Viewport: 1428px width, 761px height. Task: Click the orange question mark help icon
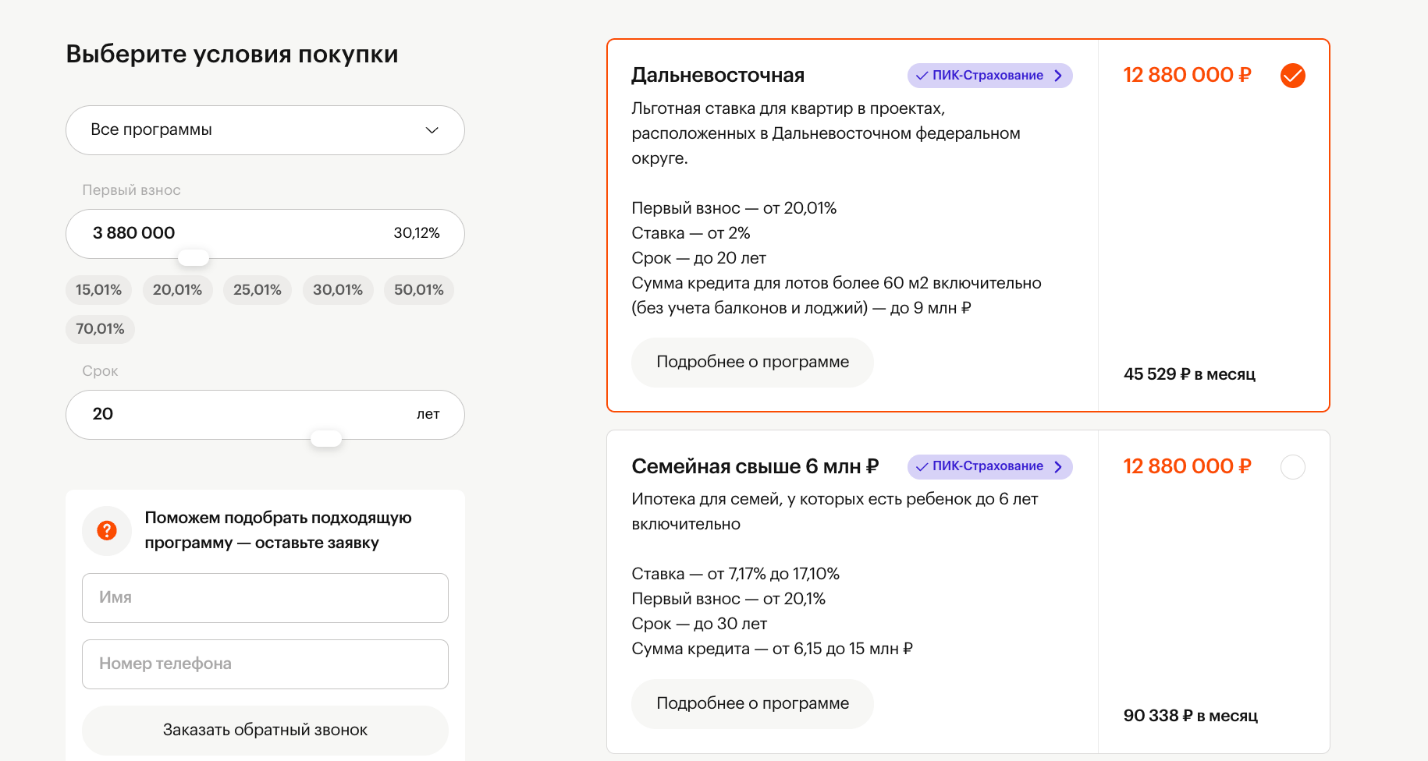[x=107, y=530]
